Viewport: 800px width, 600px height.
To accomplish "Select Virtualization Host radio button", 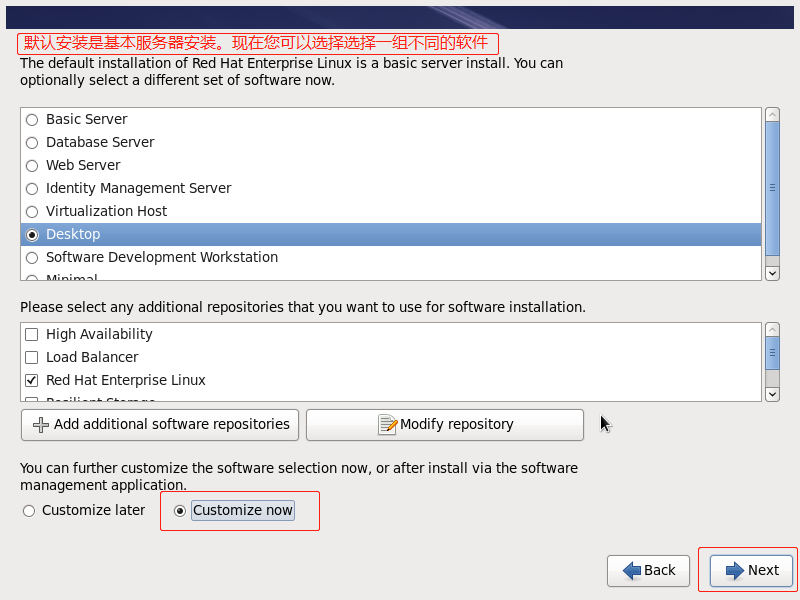I will pyautogui.click(x=32, y=212).
